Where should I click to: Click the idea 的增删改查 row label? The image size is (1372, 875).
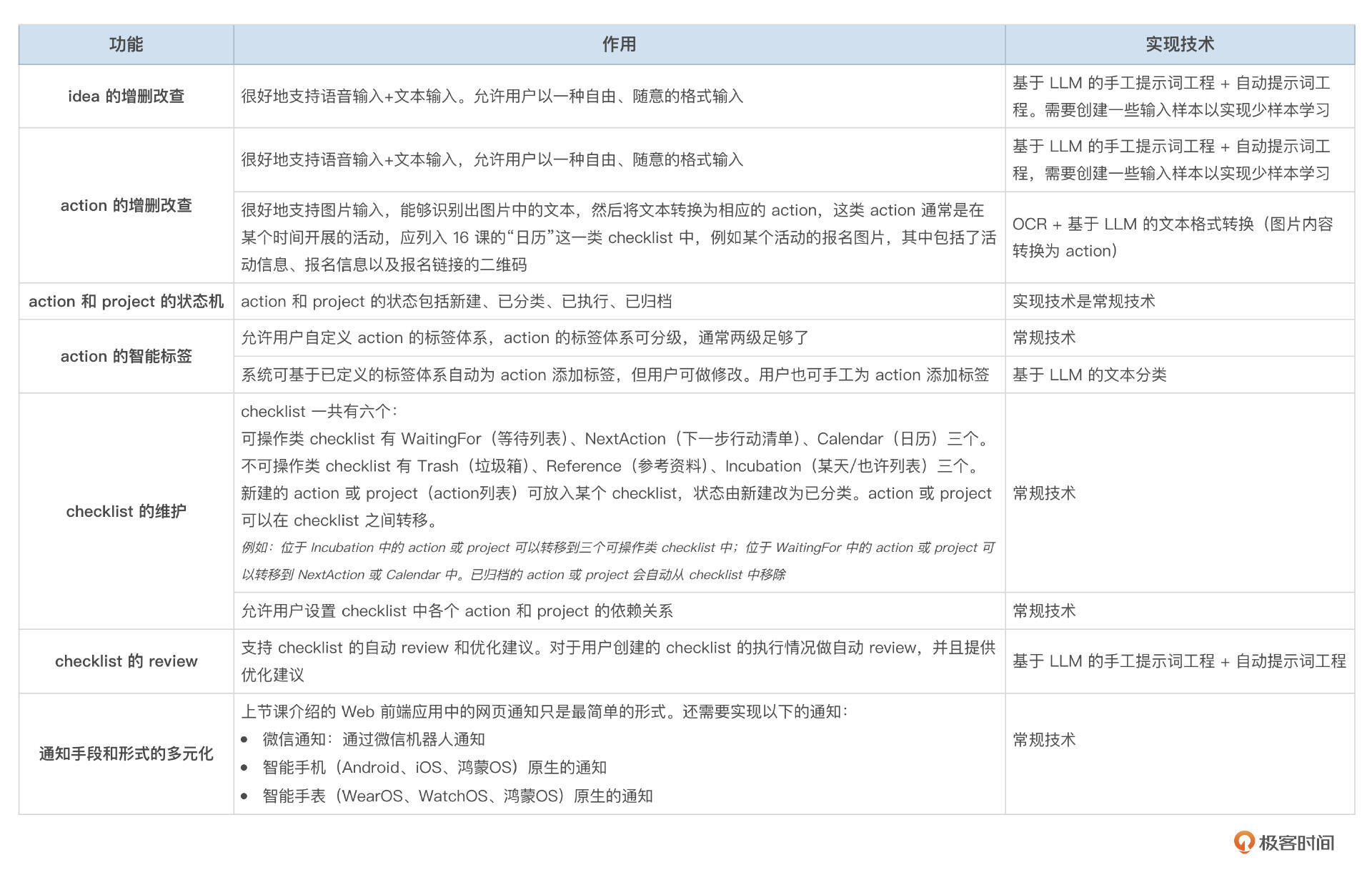click(126, 95)
